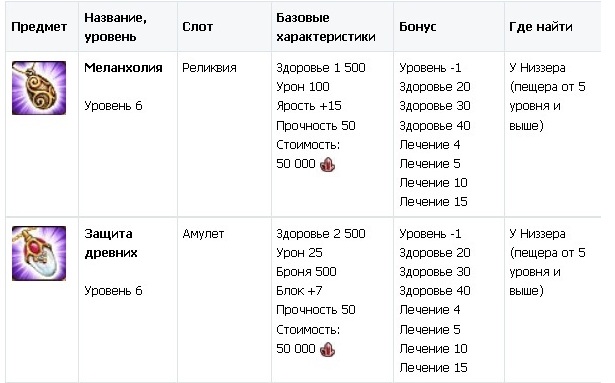Click the Где найти column header
The width and height of the screenshot is (615, 383).
point(541,27)
